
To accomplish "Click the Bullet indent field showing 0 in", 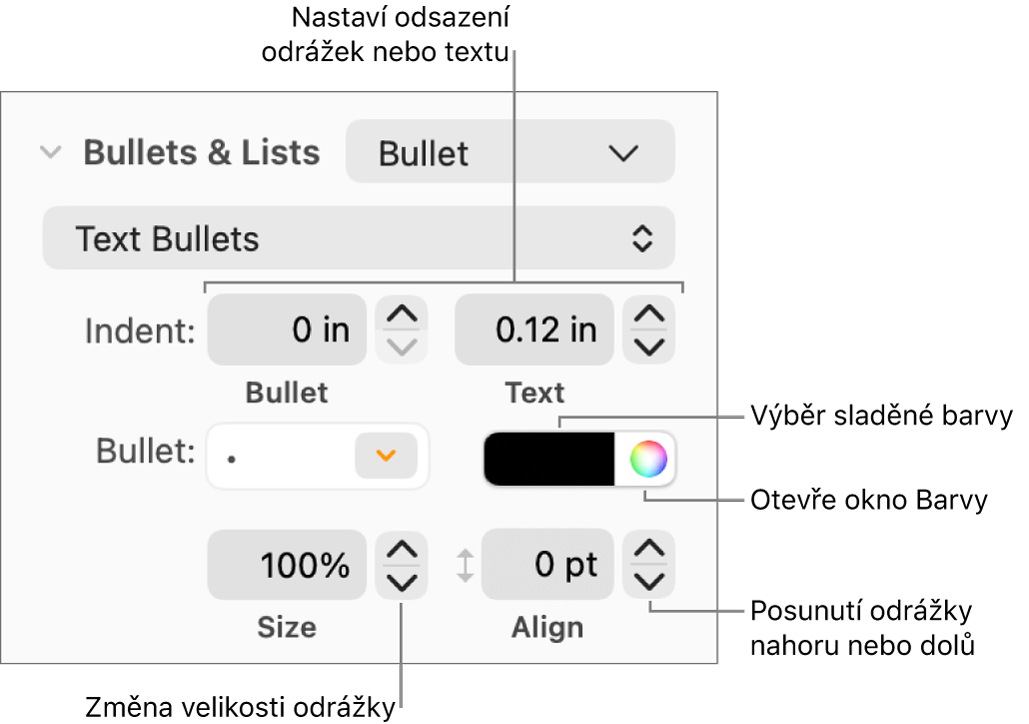I will pos(287,329).
